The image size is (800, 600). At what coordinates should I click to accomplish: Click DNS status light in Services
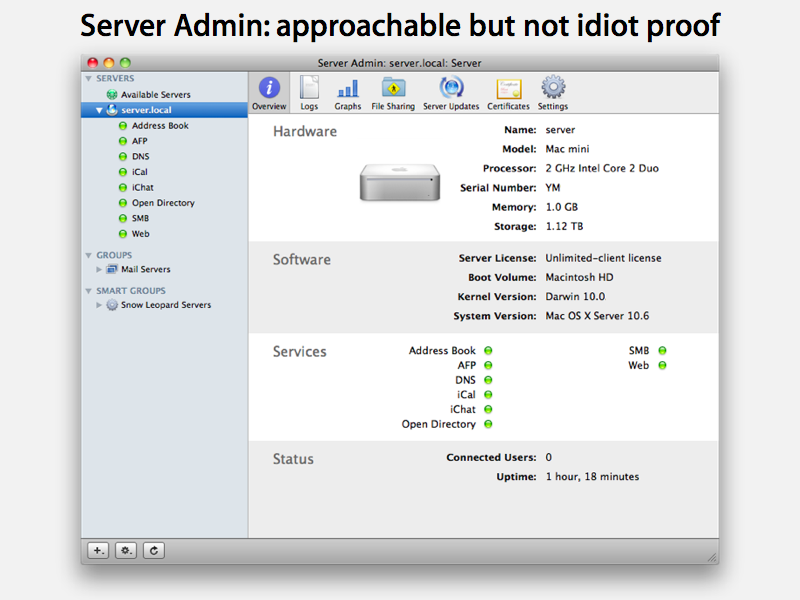pos(488,380)
